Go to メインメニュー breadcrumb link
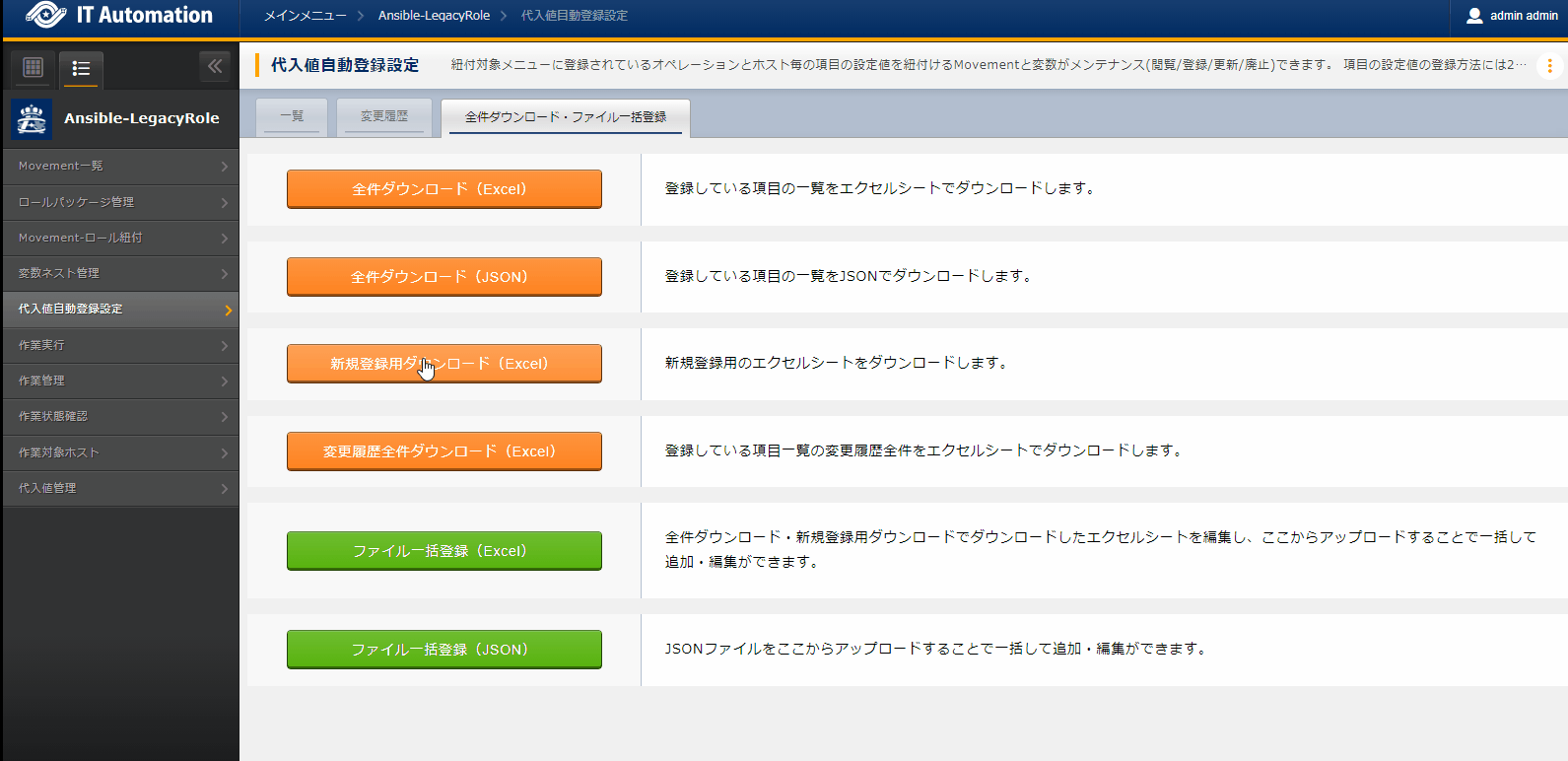This screenshot has width=1568, height=761. coord(305,16)
